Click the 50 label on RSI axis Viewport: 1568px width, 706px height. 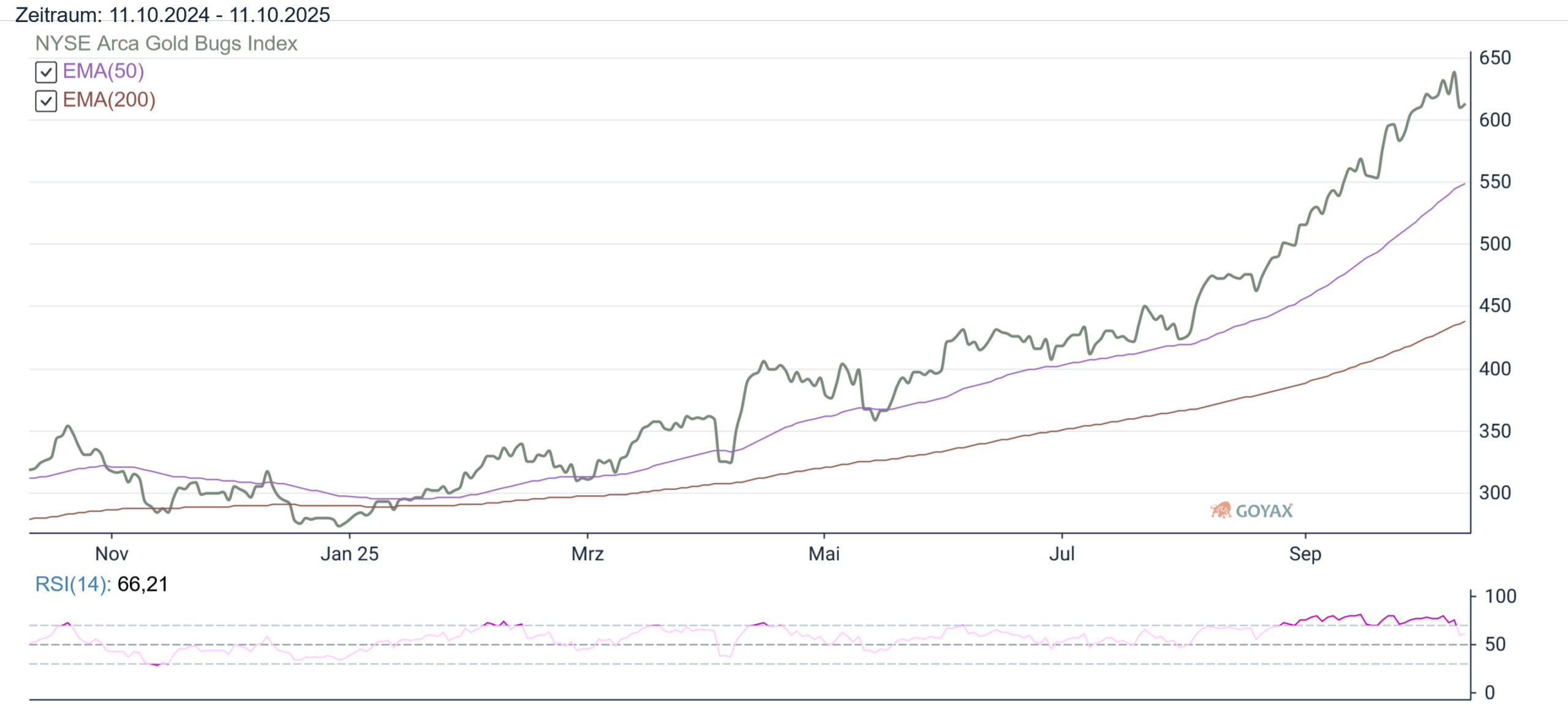[1495, 644]
